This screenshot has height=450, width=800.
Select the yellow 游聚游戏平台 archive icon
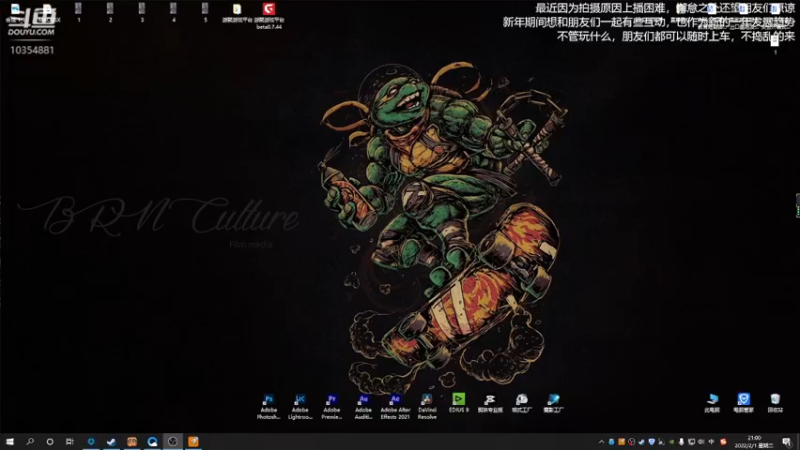tap(237, 13)
